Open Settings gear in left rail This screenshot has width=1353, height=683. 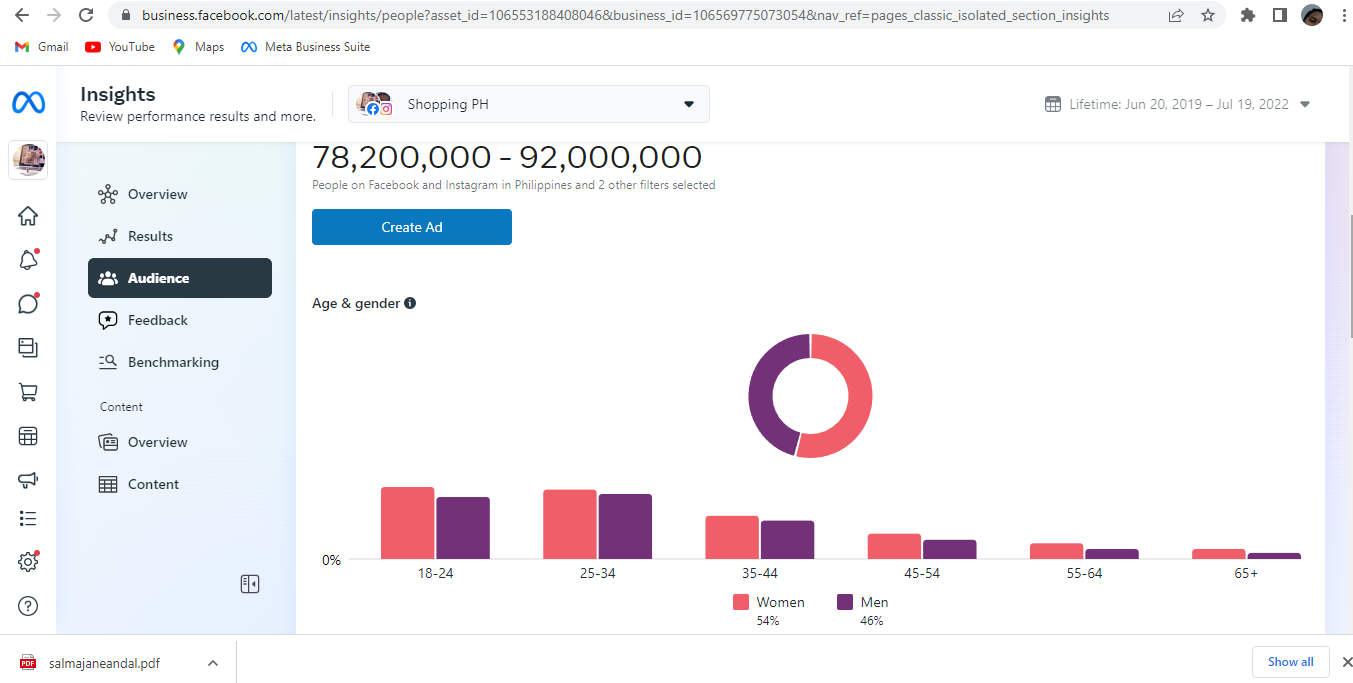coord(28,562)
